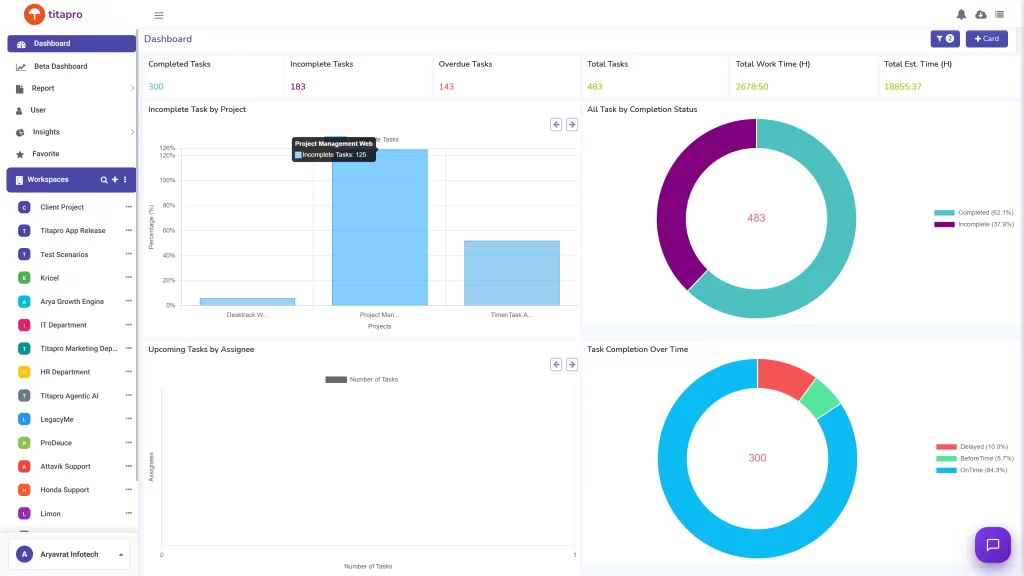
Task: Click the sidebar vertical scrollbar
Action: point(137,255)
